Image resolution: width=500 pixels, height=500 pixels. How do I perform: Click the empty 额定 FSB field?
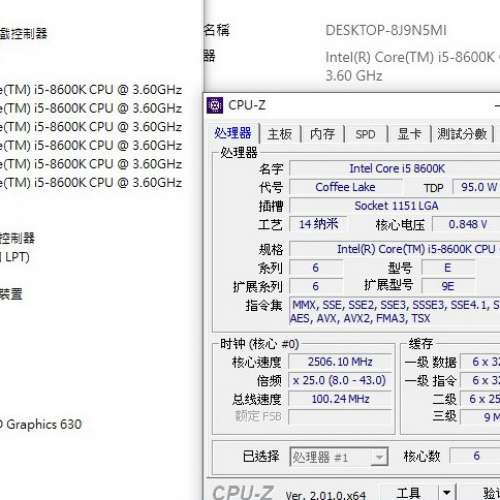(x=340, y=417)
